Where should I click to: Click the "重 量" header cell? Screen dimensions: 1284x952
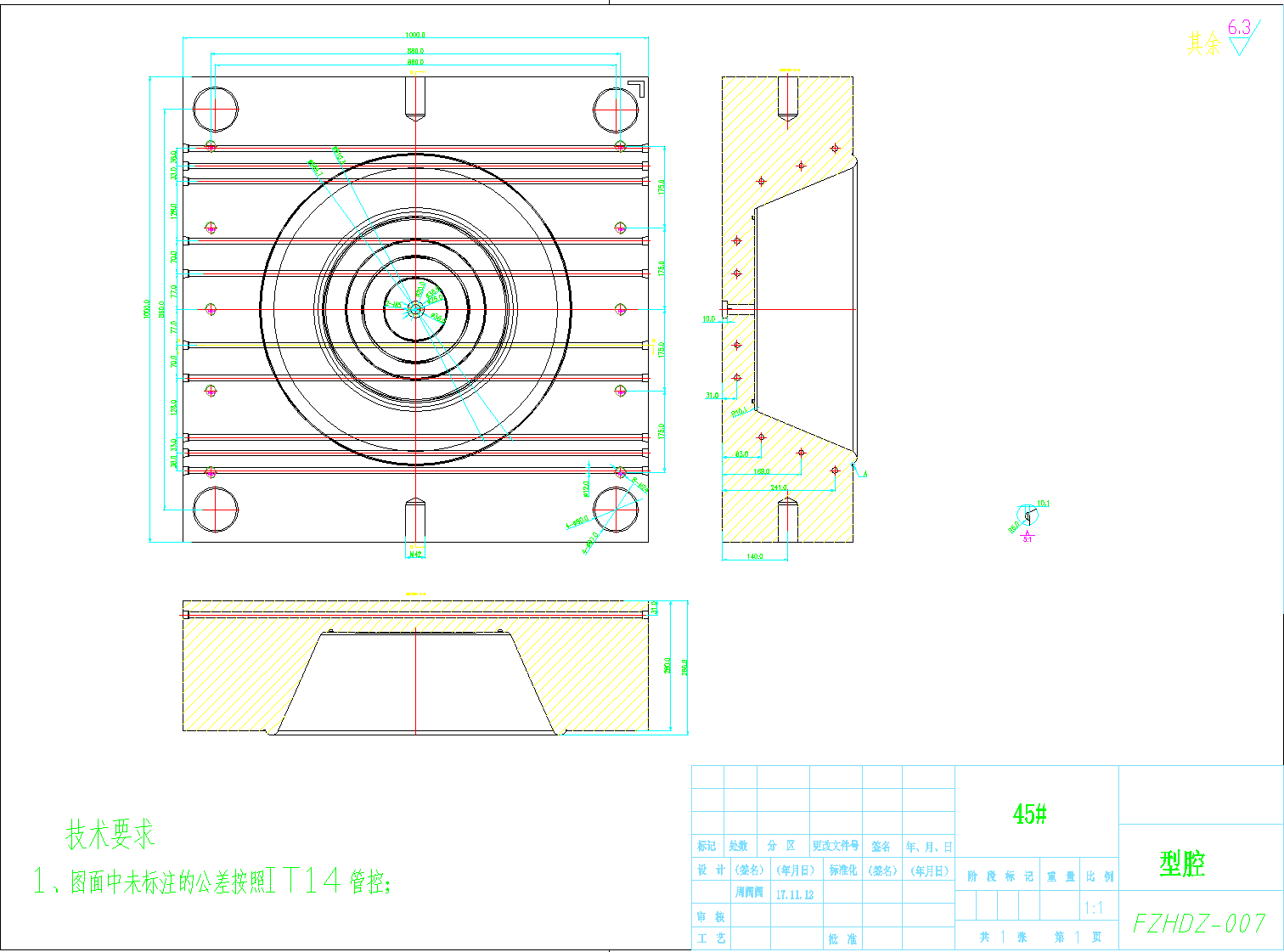(x=1062, y=876)
